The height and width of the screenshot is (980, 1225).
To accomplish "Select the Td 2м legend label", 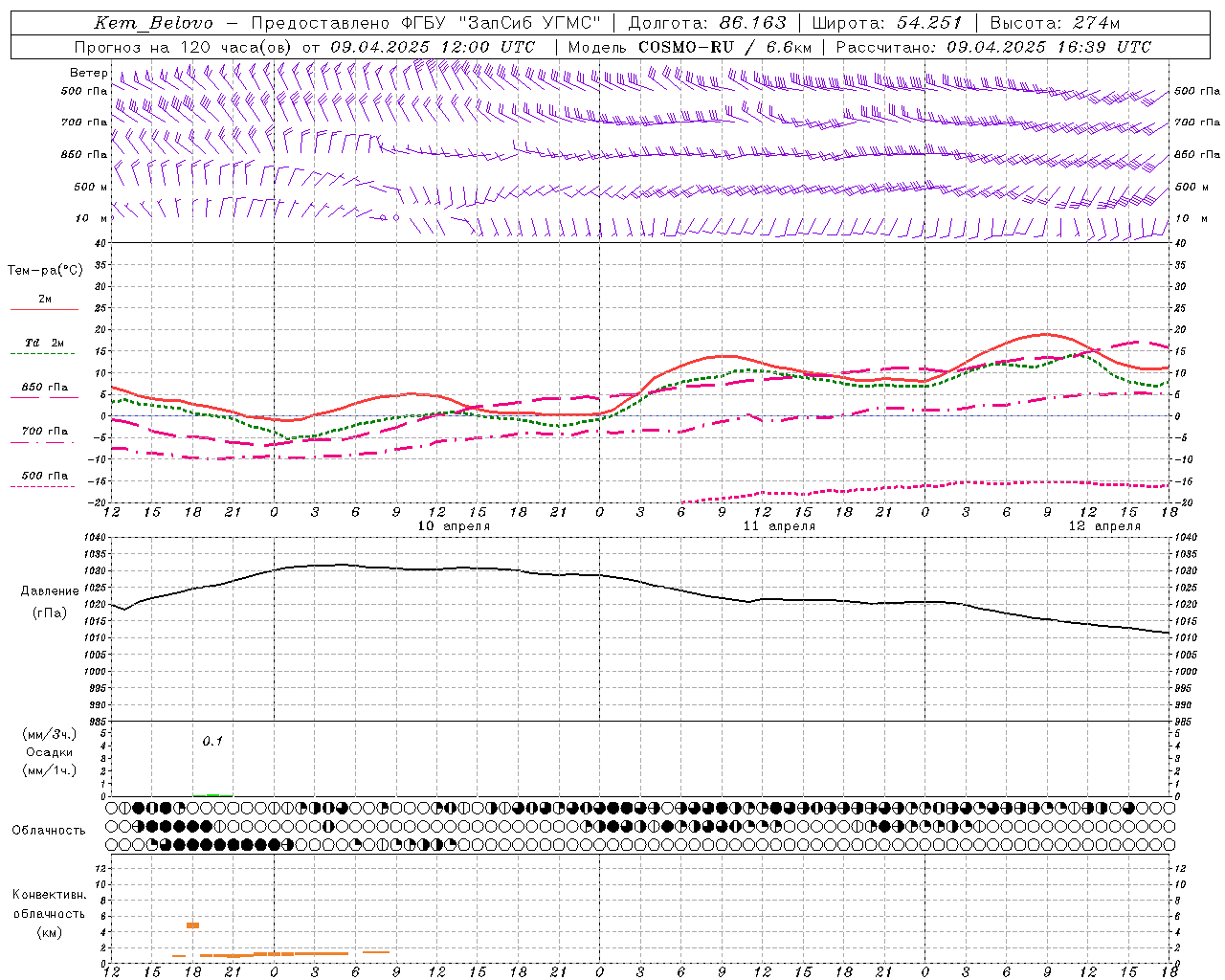I will coord(45,343).
